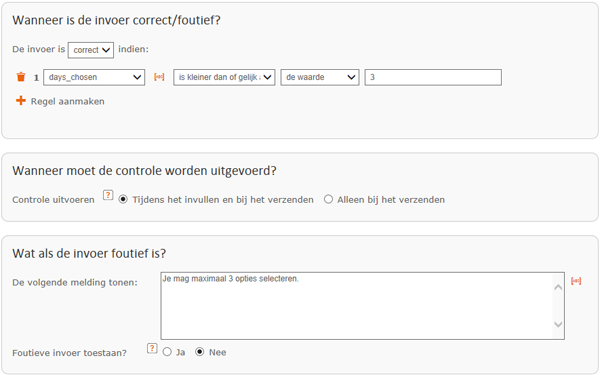Expand the 'de waarde' dropdown
600x375 pixels.
point(320,77)
